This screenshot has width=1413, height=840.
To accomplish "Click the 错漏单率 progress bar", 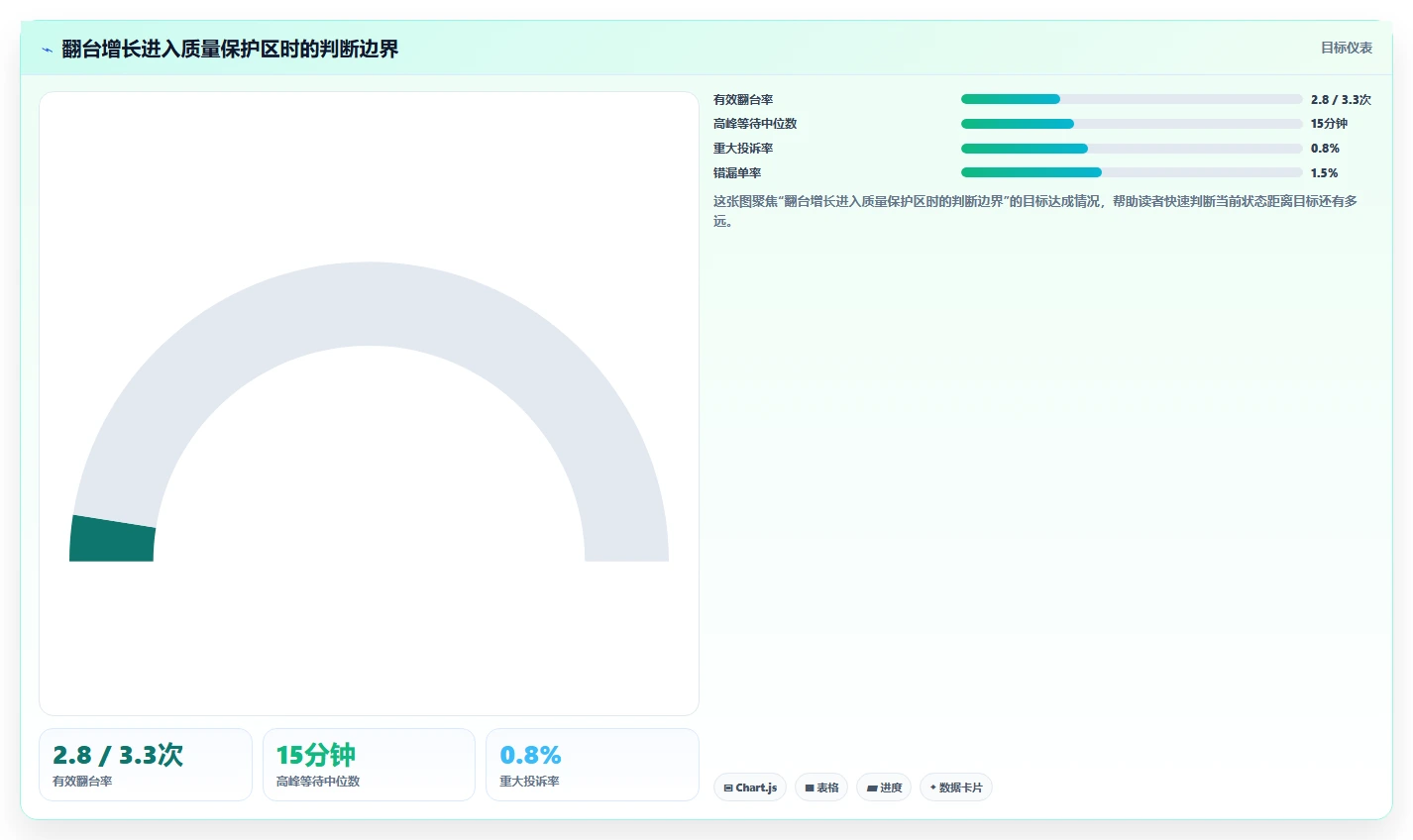I will (x=1132, y=172).
